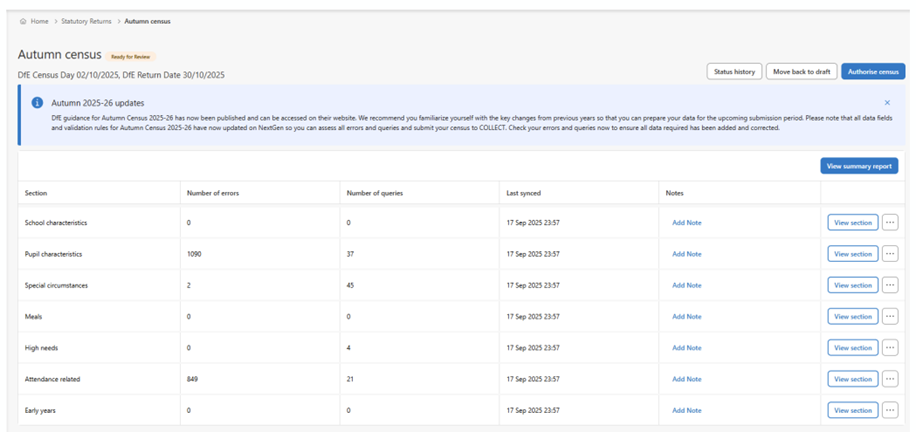Open more options for Early years row

(x=890, y=410)
